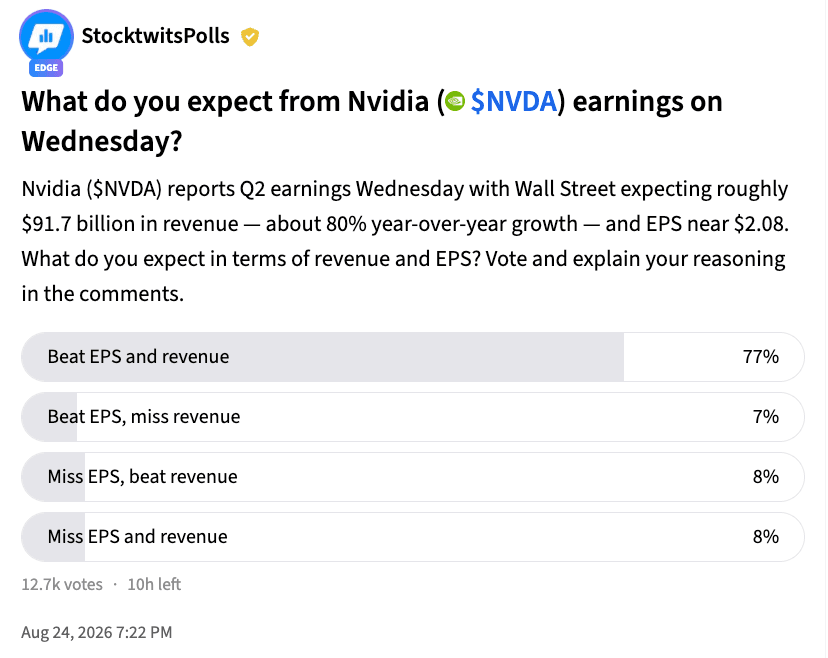Click the filled bar of top poll option
Viewport: 828px width, 658px height.
[x=323, y=357]
